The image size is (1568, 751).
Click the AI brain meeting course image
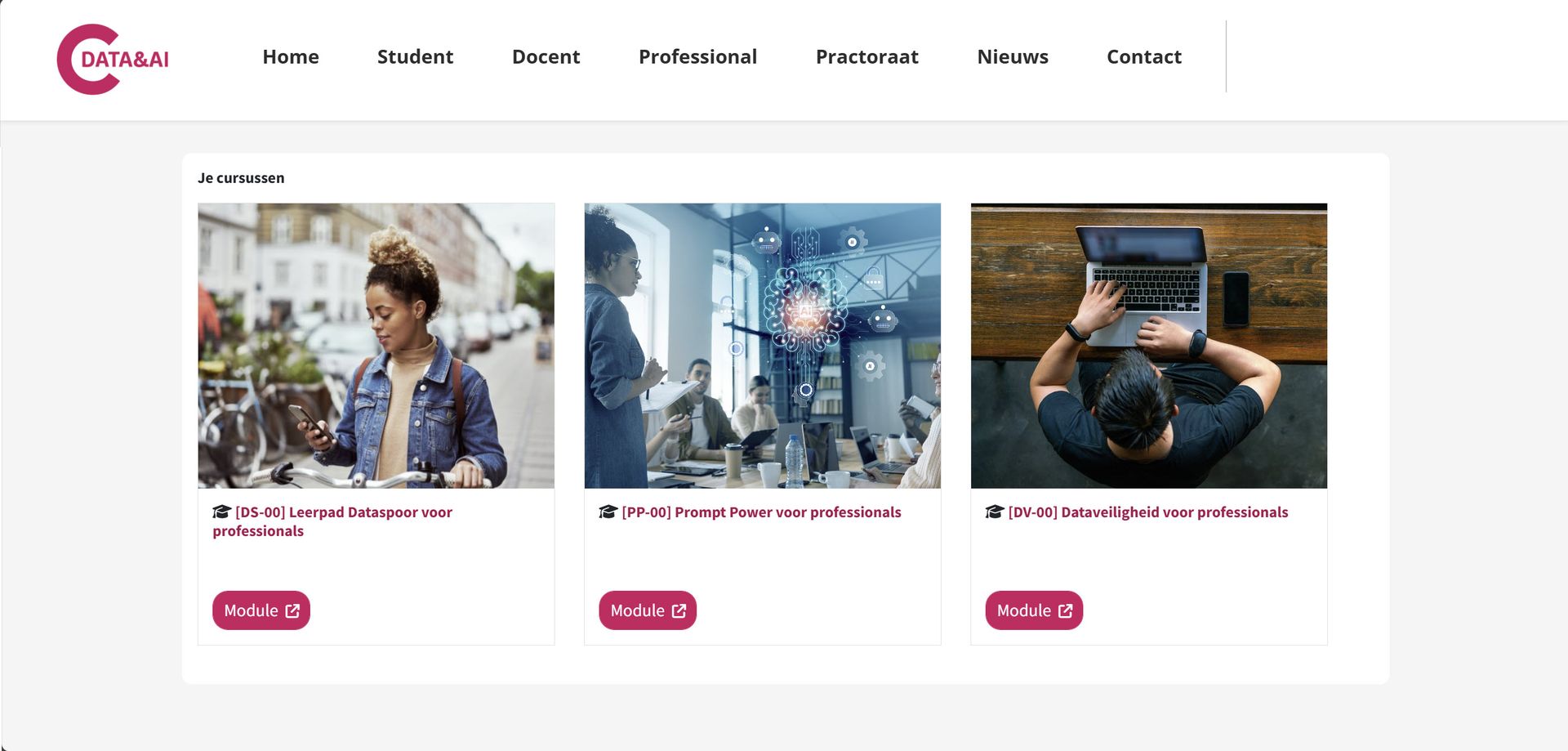pos(762,345)
